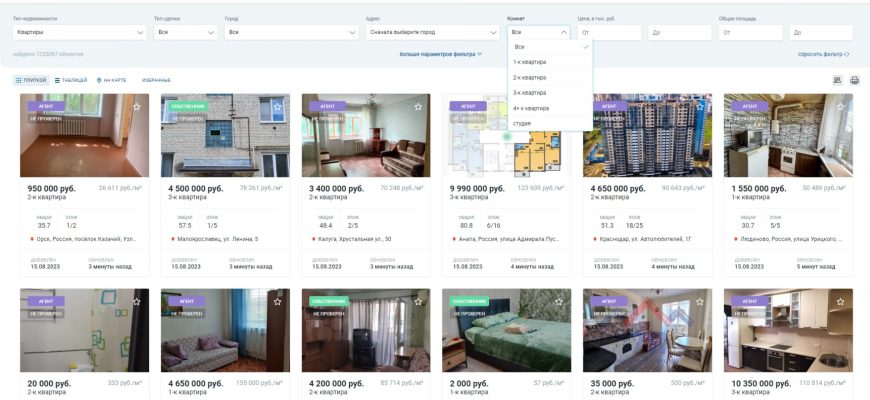870x400 pixels.
Task: Favorite the Людиново 1 550 000 руб. apartment
Action: click(x=842, y=106)
